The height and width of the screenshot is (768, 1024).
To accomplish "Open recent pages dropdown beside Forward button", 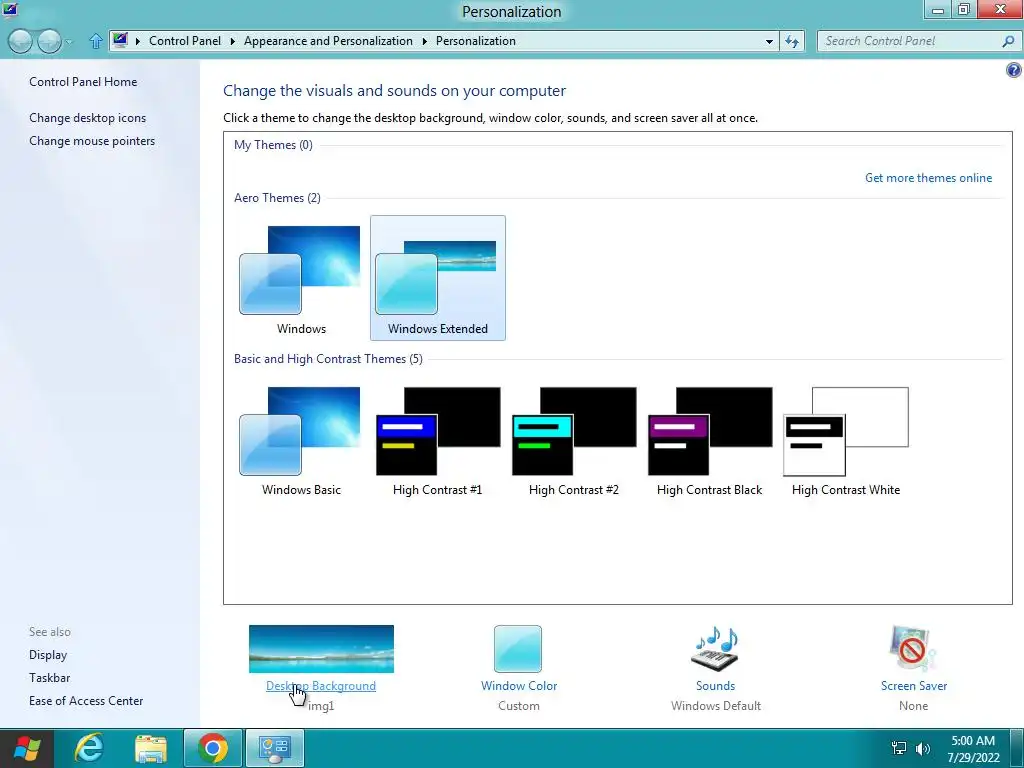I will [x=69, y=42].
